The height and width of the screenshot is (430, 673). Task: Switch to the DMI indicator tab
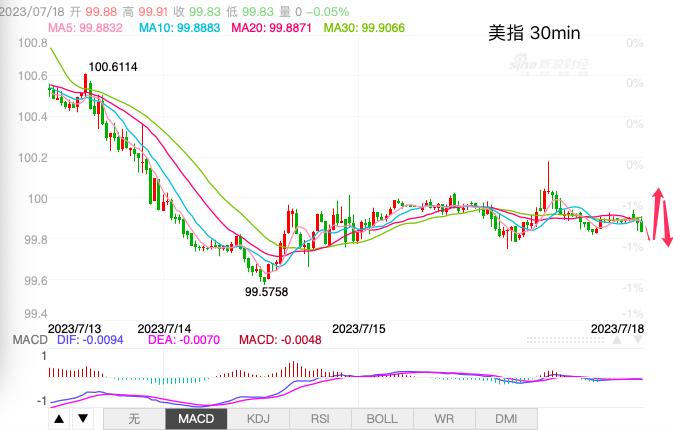click(x=506, y=418)
